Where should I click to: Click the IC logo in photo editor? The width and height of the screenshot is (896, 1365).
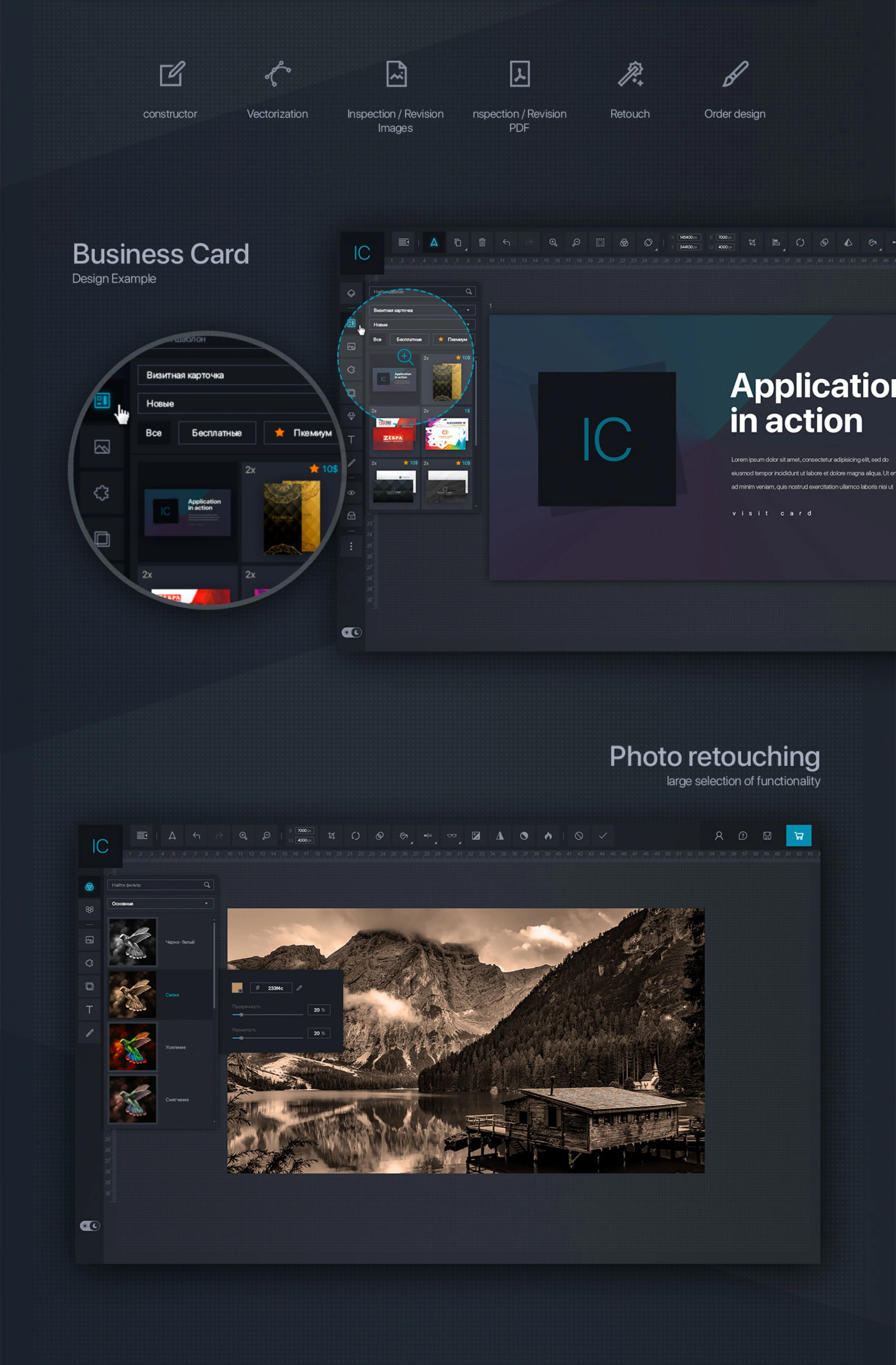tap(100, 846)
